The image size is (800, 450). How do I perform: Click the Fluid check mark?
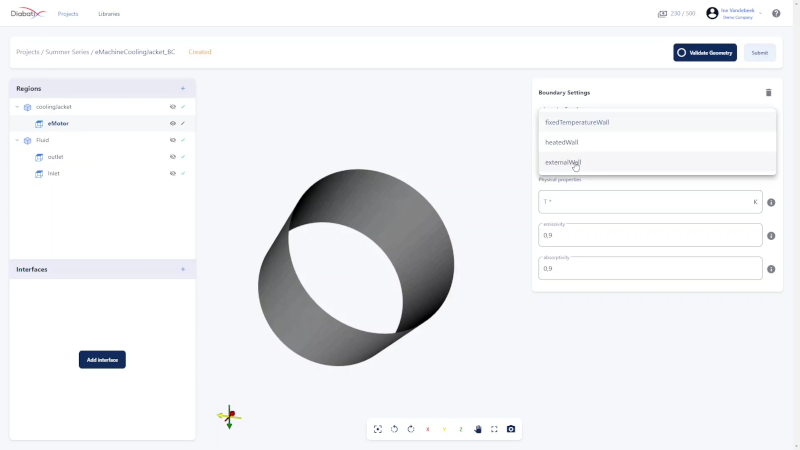pyautogui.click(x=183, y=140)
